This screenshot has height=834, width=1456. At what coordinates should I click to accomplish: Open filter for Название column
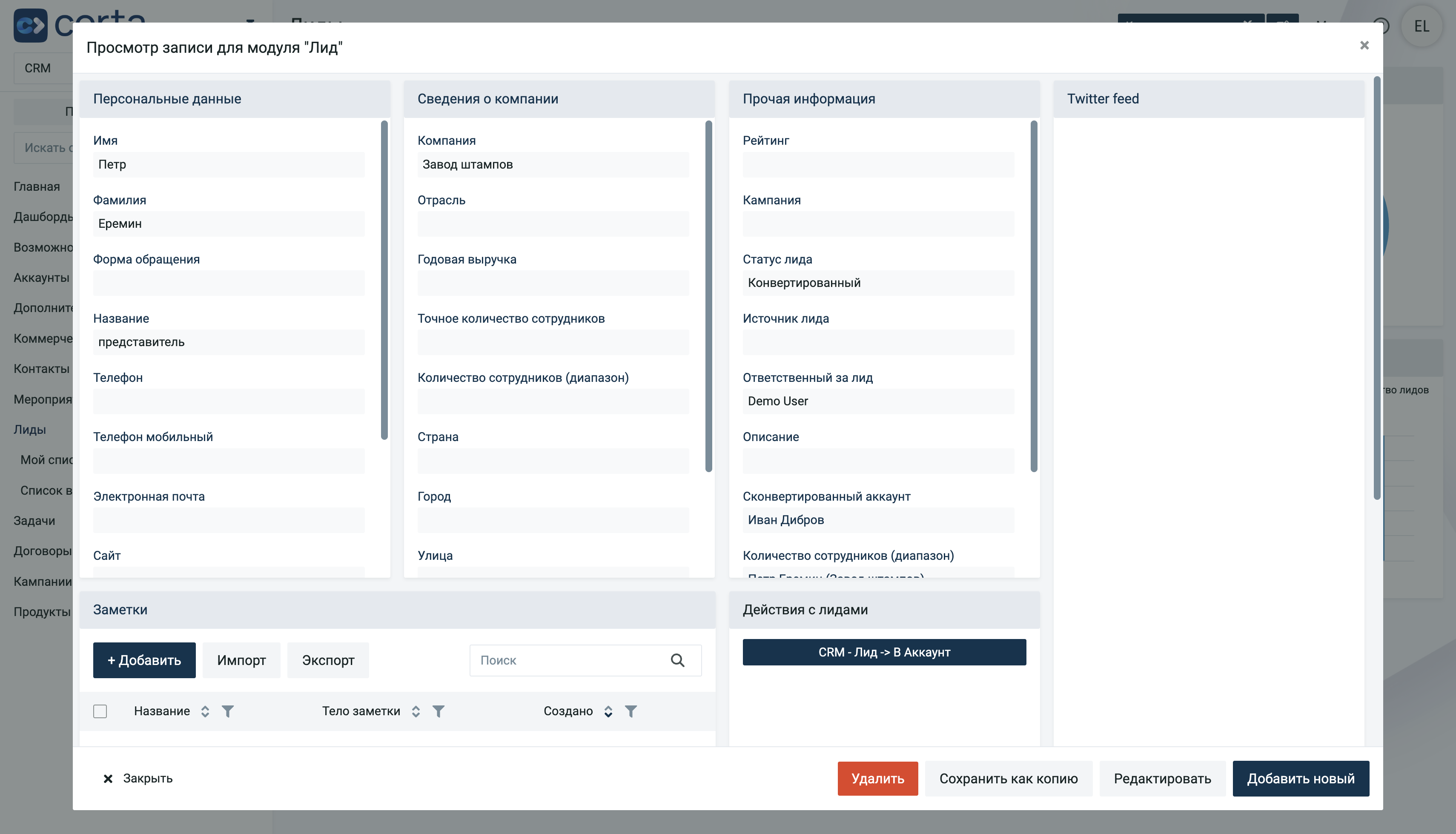click(x=227, y=711)
